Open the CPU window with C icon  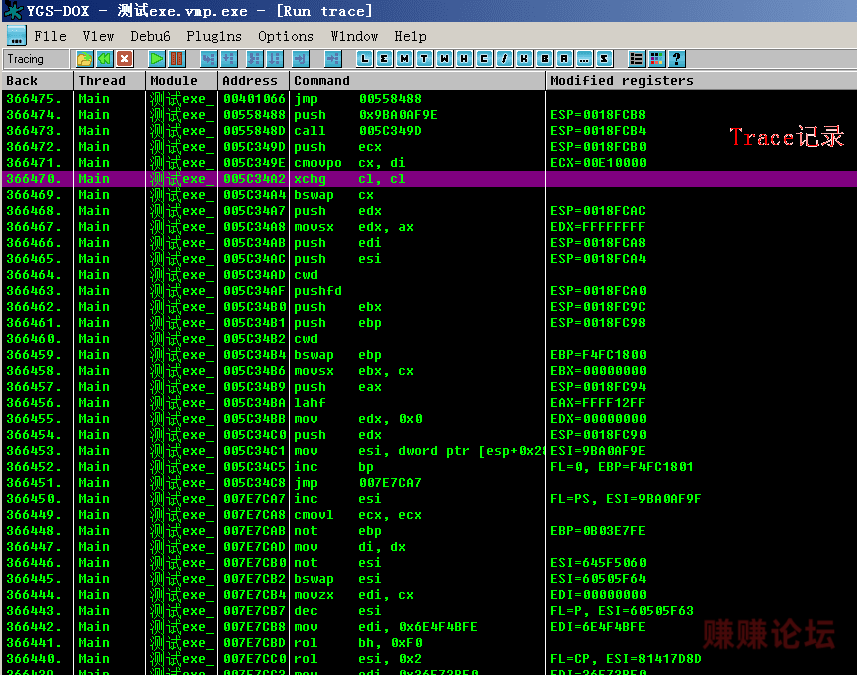[484, 58]
